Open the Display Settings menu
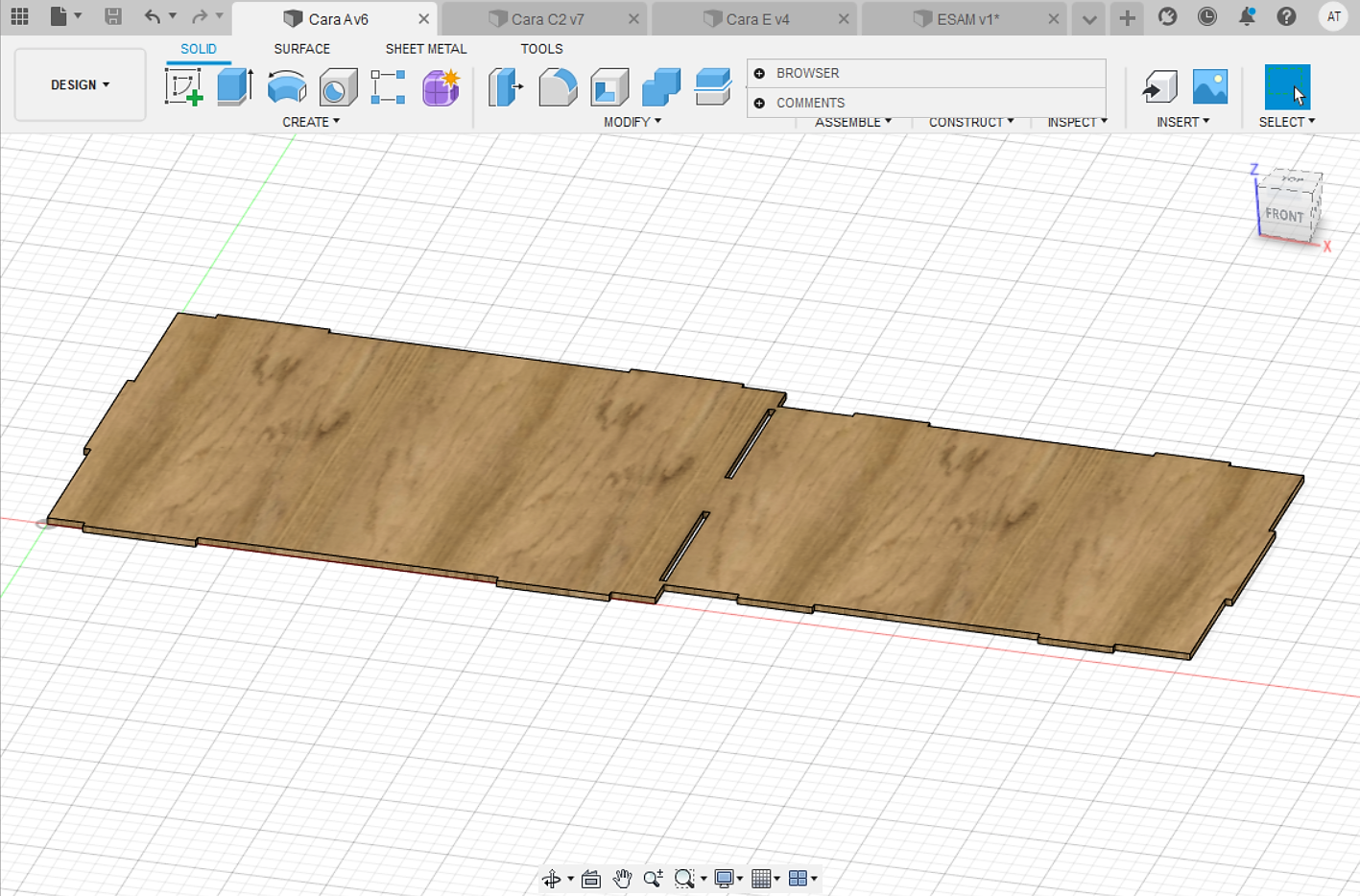Viewport: 1360px width, 896px height. 729,879
